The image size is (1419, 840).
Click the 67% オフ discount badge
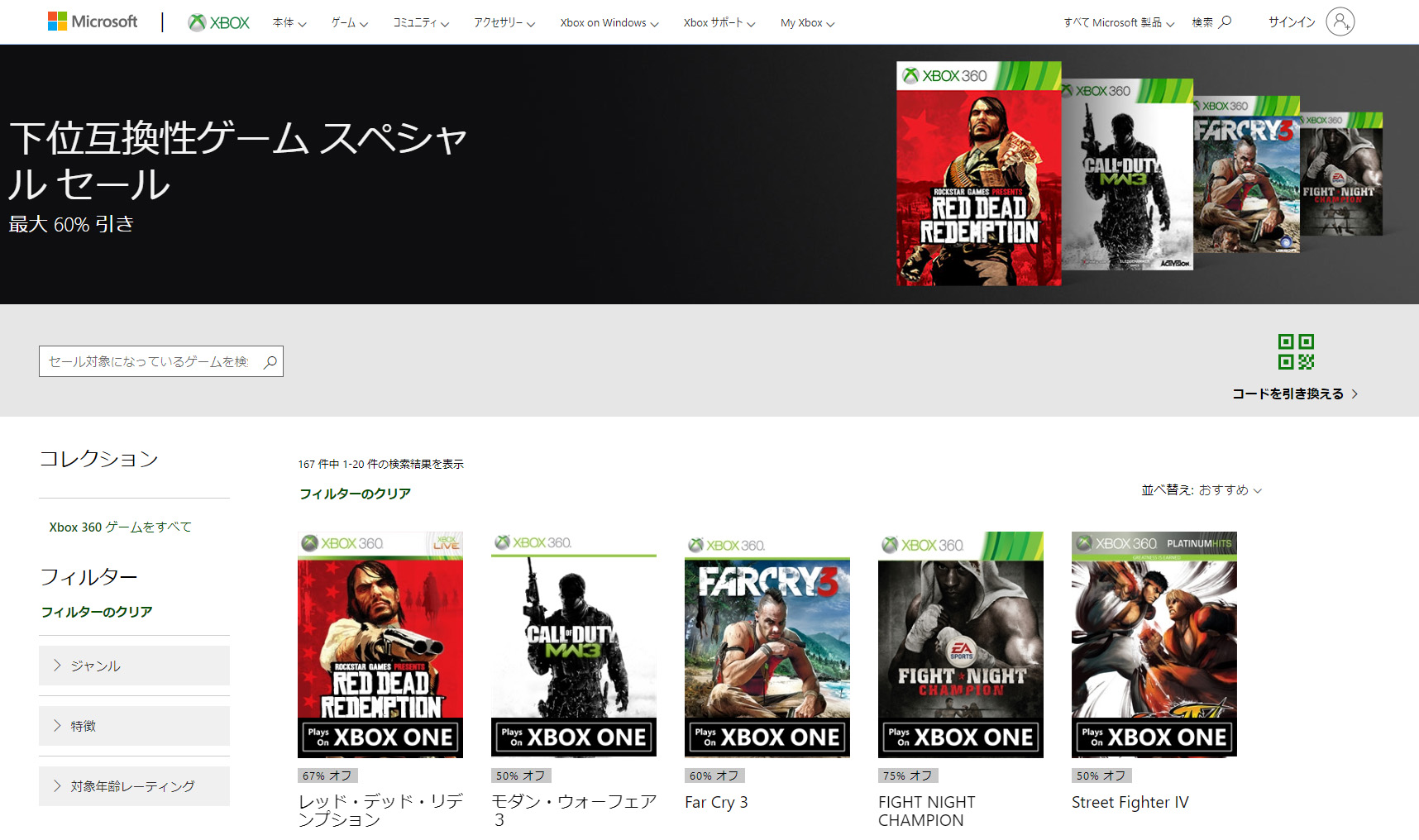tap(327, 776)
